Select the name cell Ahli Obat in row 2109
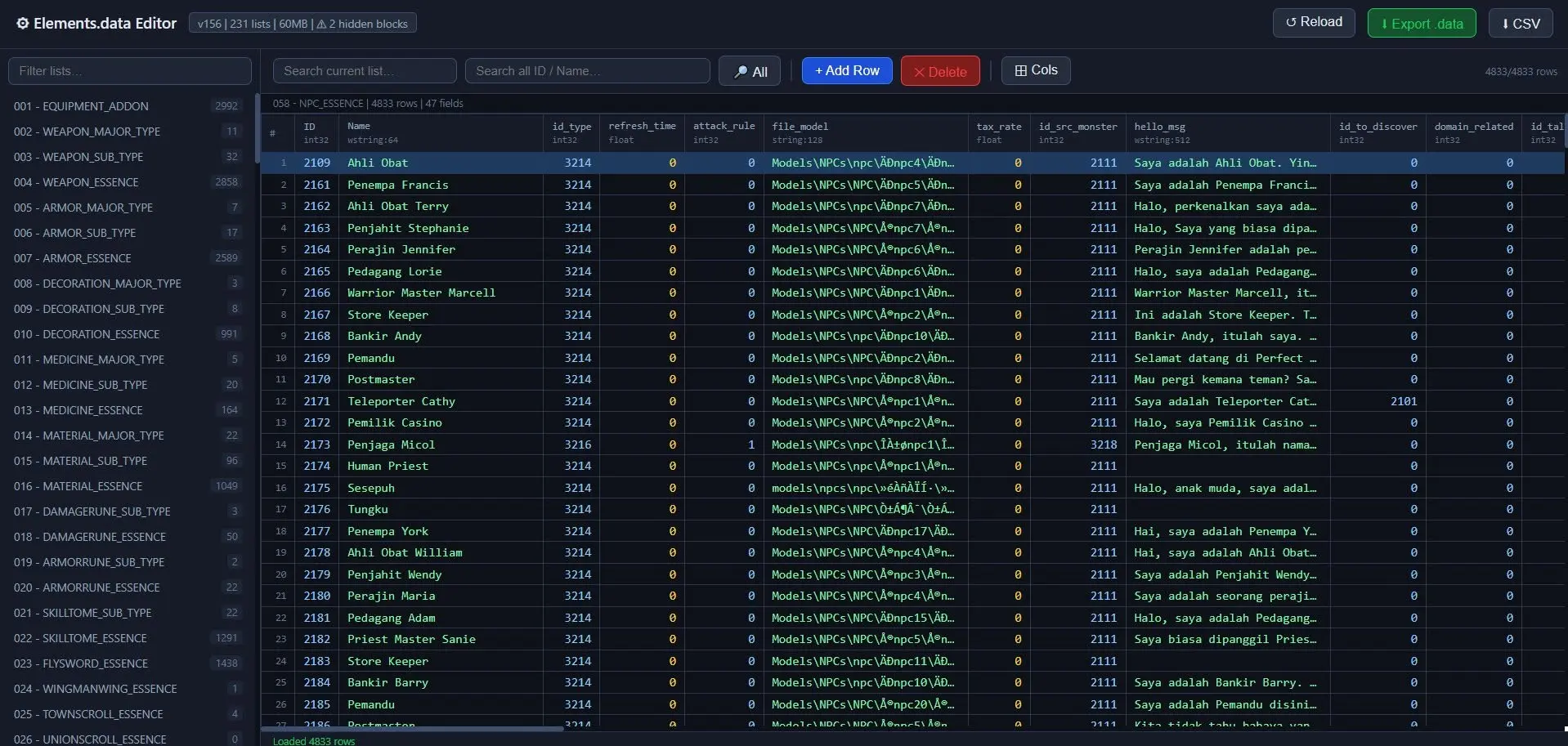 tap(441, 163)
